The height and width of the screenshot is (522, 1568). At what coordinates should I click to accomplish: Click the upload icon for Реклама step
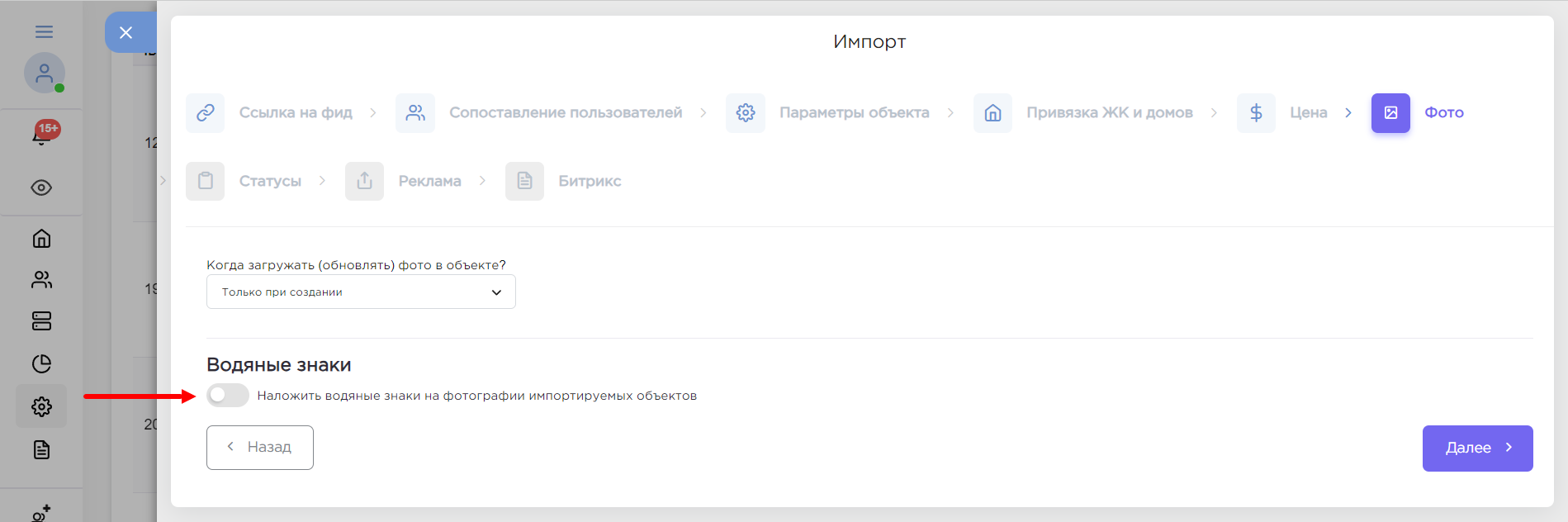click(364, 181)
